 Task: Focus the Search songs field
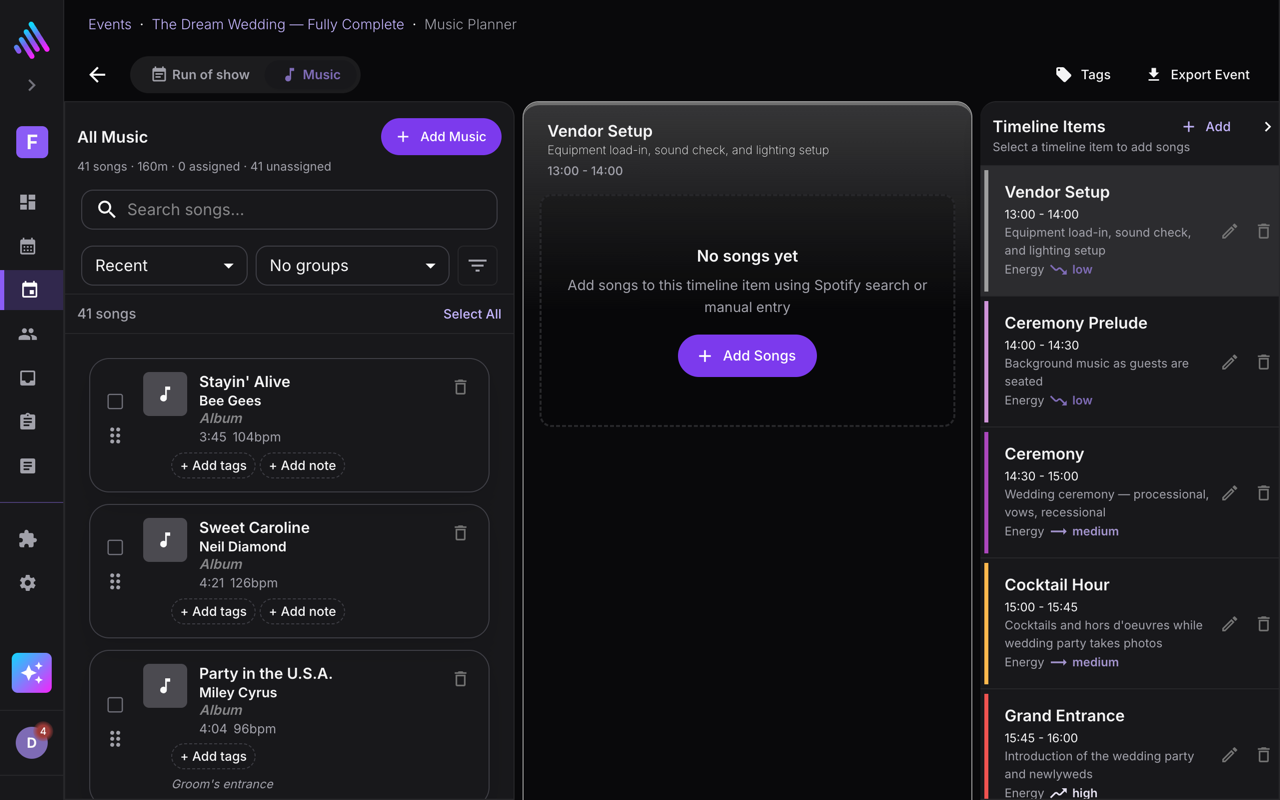coord(289,210)
